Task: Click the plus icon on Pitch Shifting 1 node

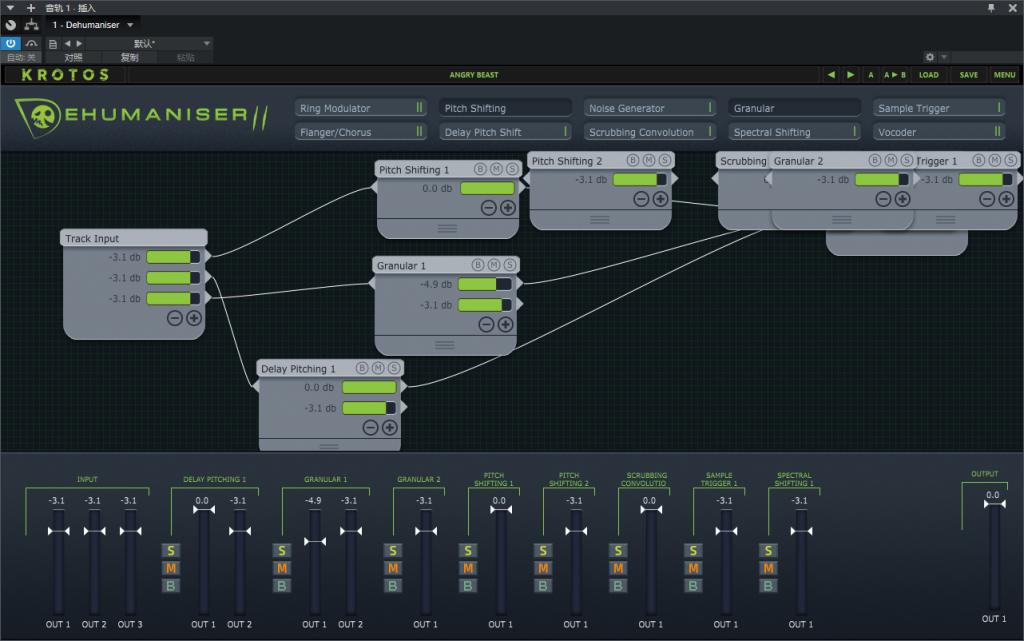Action: [x=507, y=208]
